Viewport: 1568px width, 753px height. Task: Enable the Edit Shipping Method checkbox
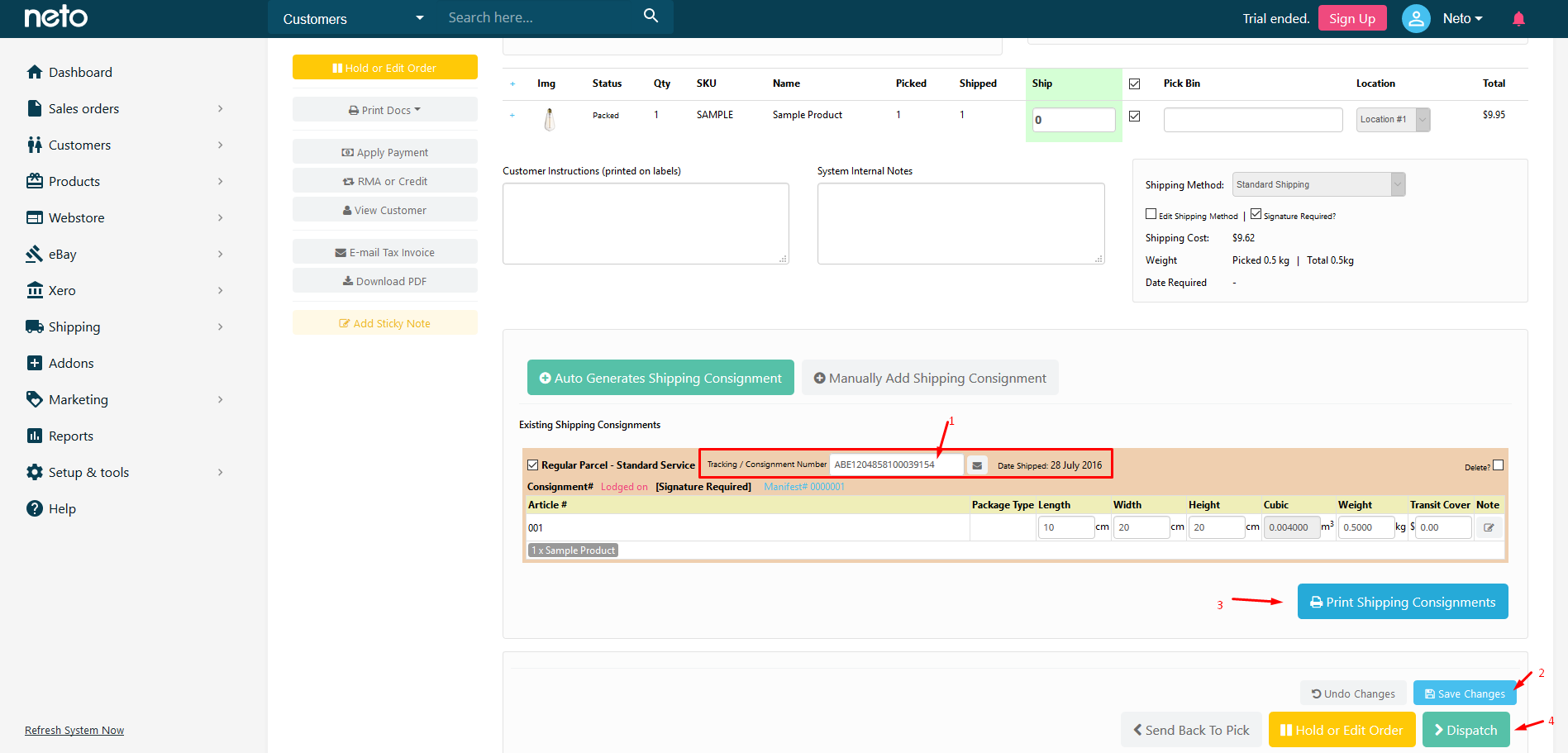point(1151,214)
